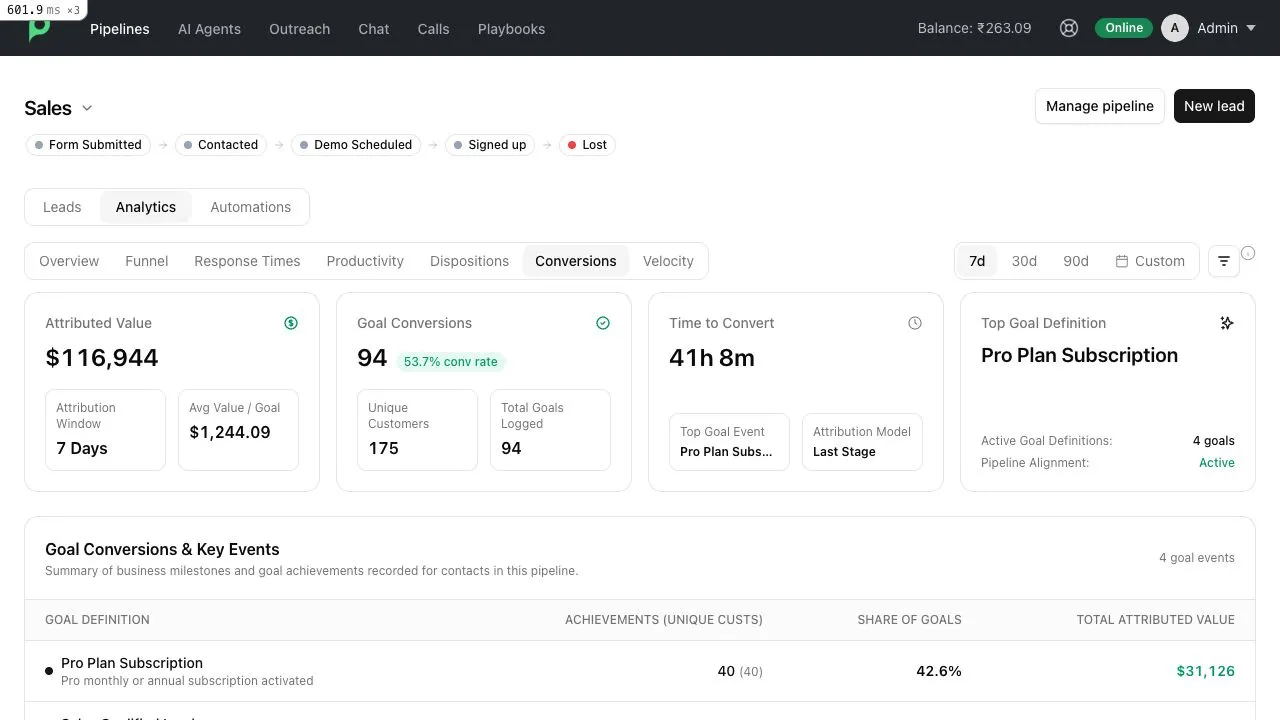Screen dimensions: 1280x720
Task: Select the Contacted stage chip
Action: point(221,145)
